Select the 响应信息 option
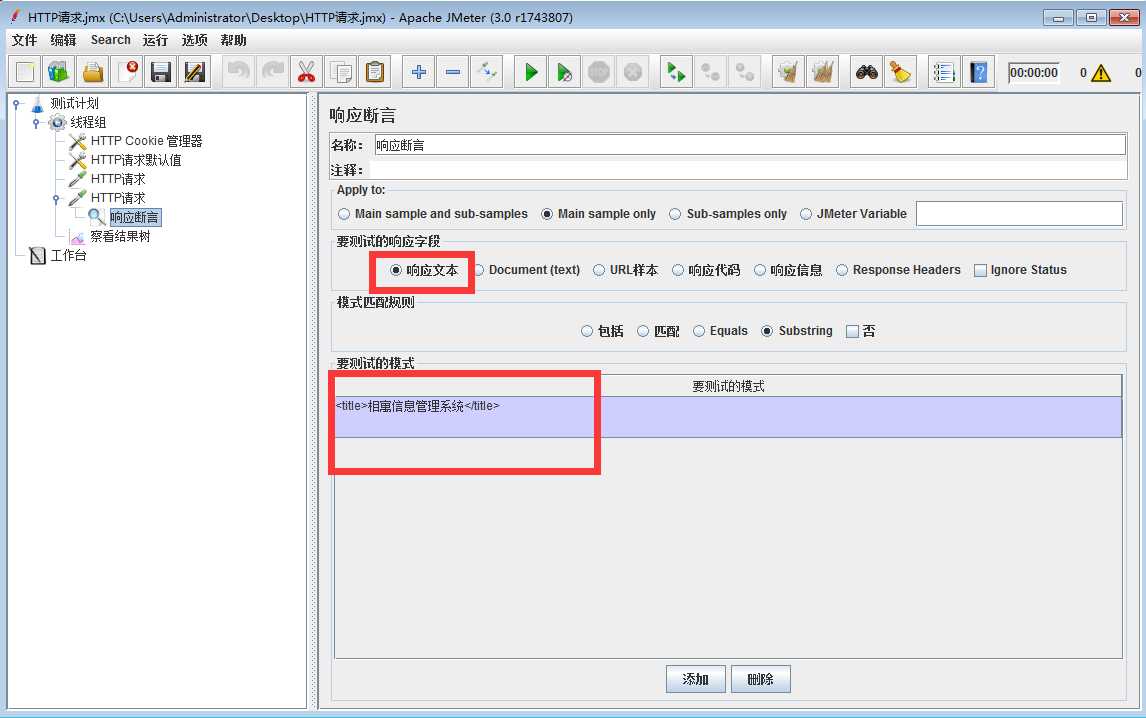1146x718 pixels. coord(788,270)
